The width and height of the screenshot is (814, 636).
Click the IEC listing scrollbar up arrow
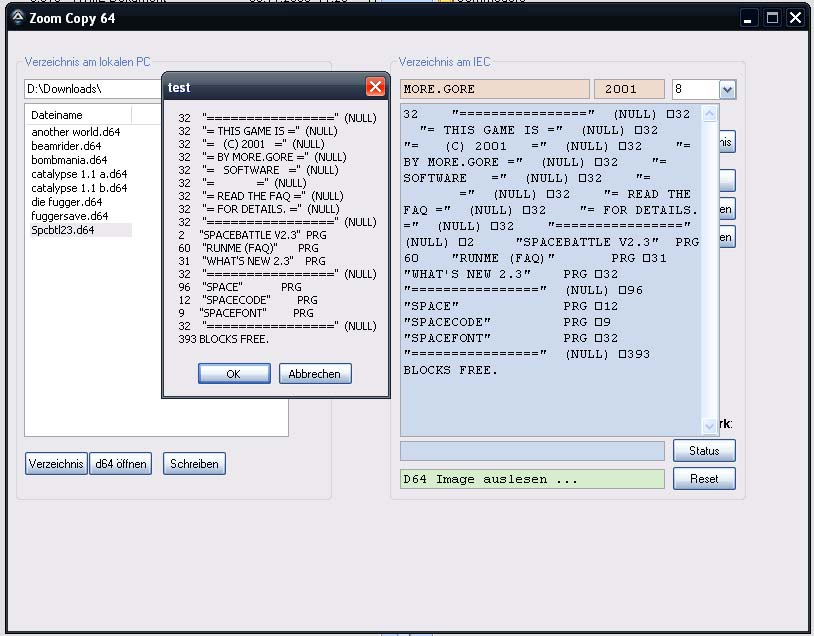tap(710, 115)
